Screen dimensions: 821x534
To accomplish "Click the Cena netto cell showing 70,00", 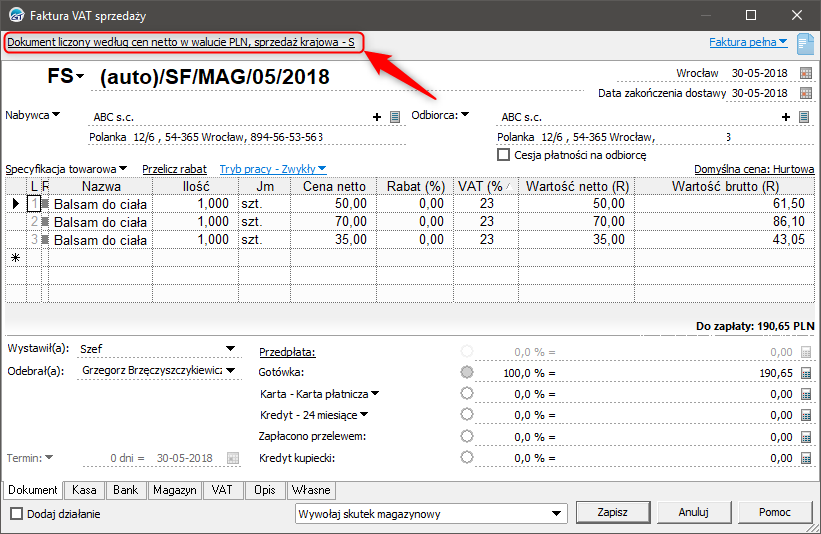I will tap(330, 221).
